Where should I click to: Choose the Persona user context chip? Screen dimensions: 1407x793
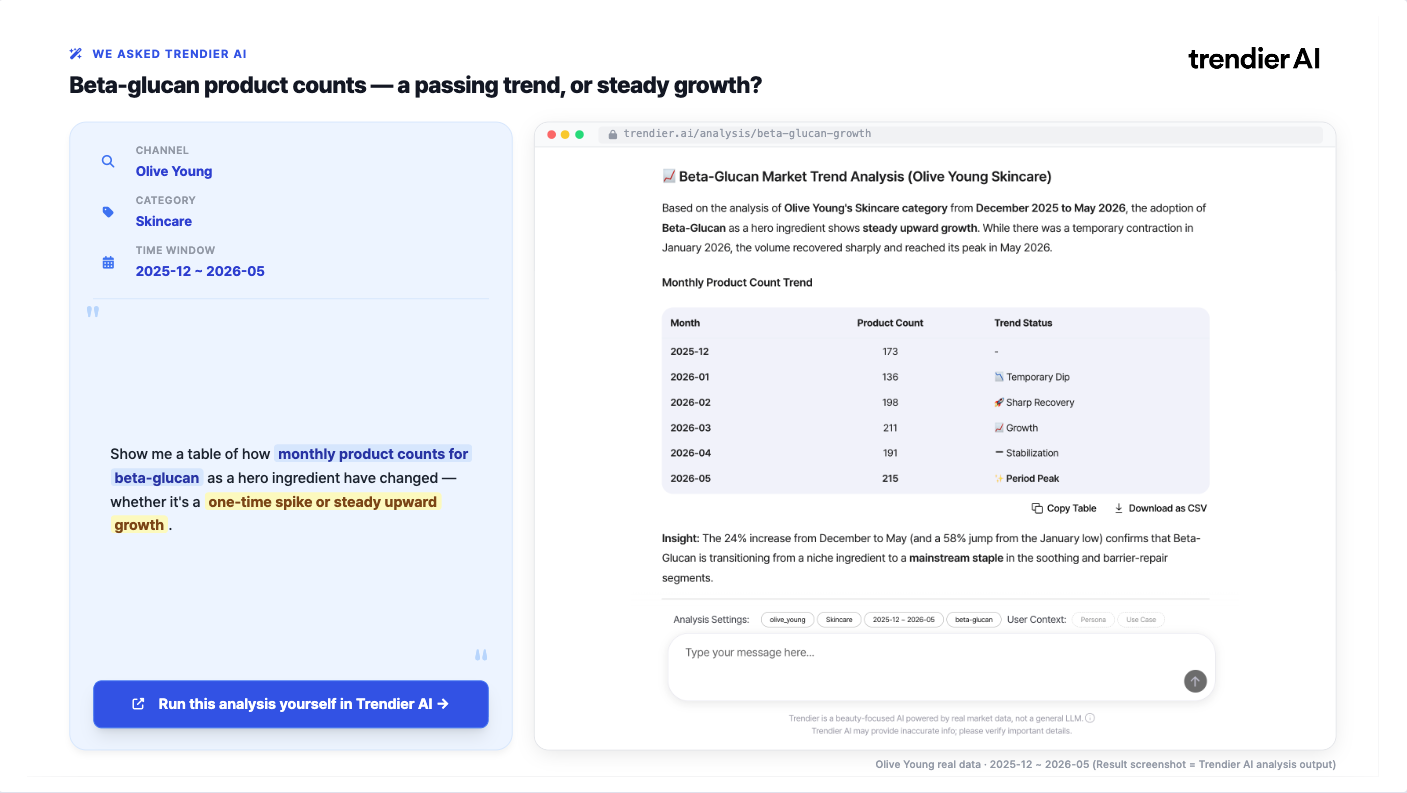coord(1093,620)
